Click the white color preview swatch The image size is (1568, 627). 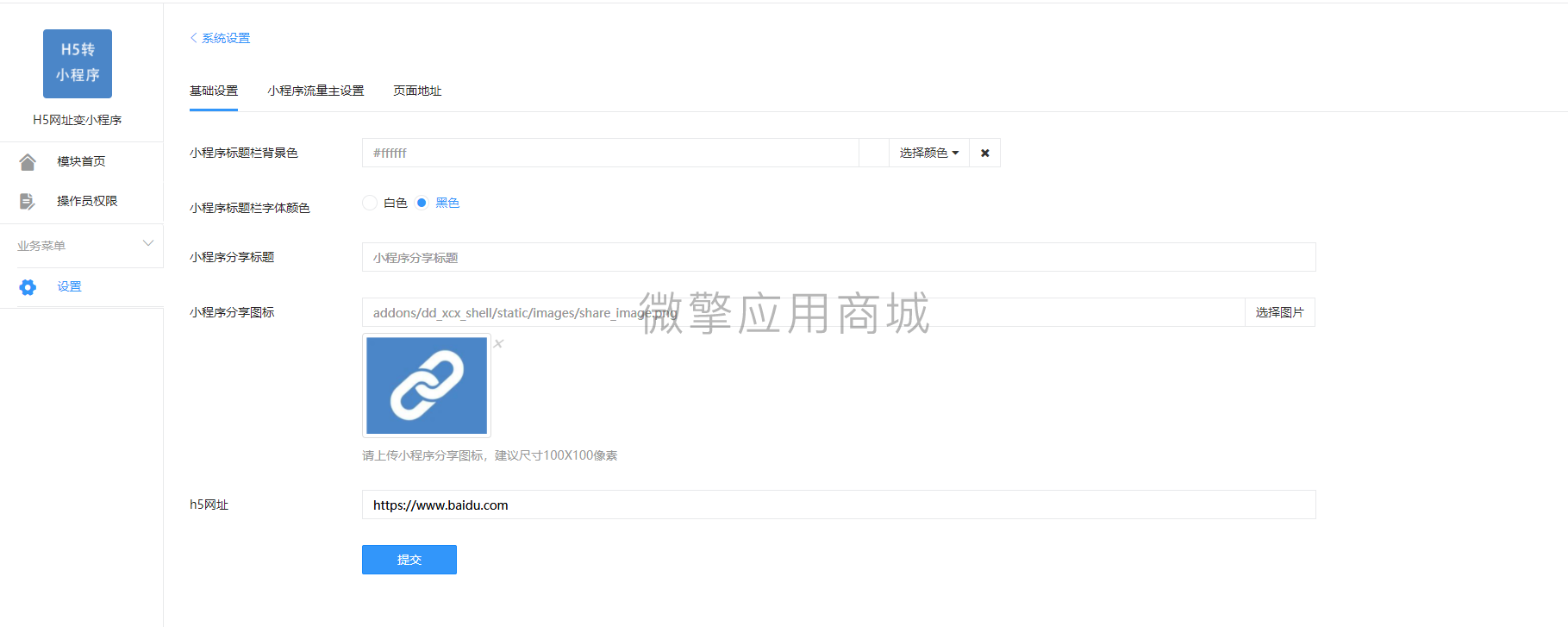click(x=874, y=153)
